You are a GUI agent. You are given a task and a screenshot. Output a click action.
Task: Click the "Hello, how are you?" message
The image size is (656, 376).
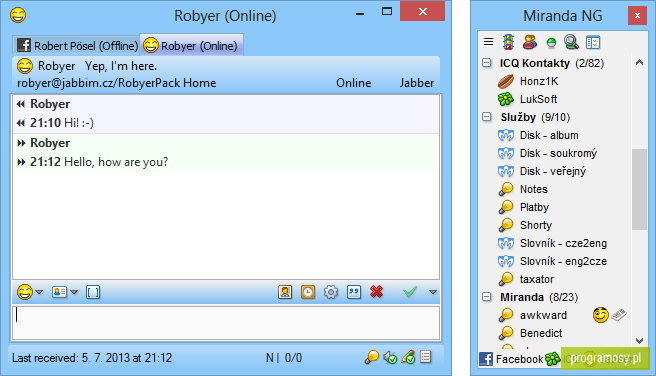(116, 162)
